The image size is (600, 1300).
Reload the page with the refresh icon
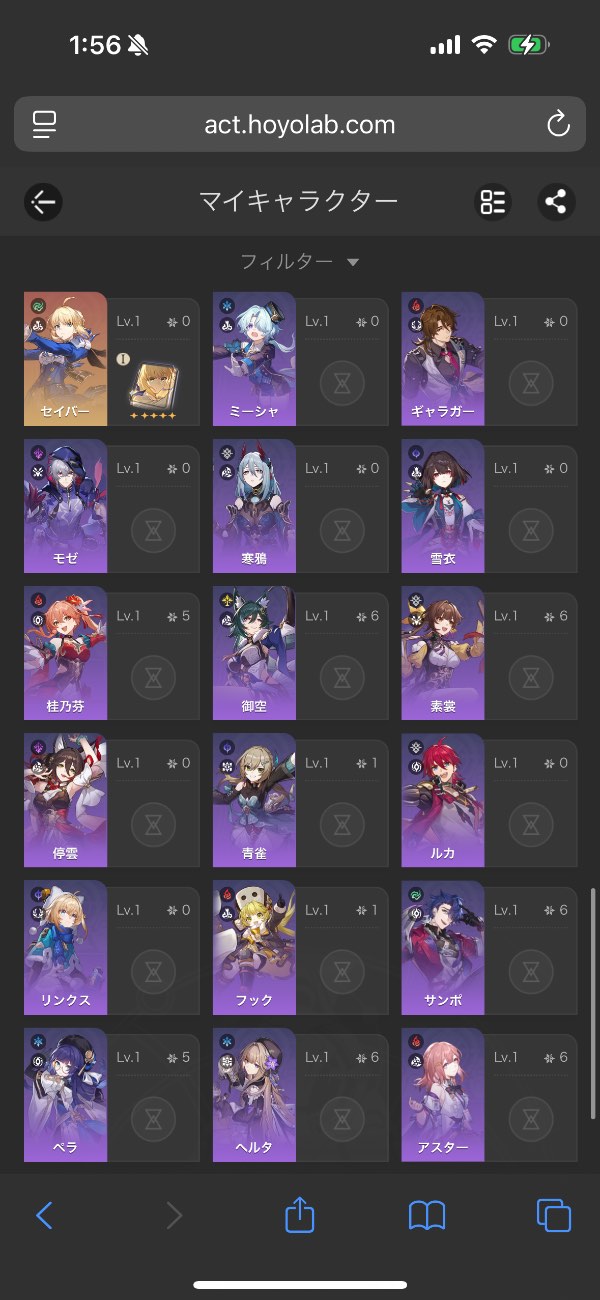click(557, 125)
